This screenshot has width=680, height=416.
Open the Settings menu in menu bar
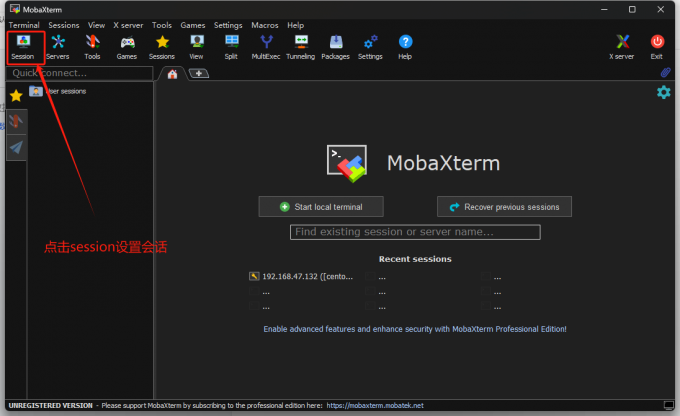coord(228,25)
